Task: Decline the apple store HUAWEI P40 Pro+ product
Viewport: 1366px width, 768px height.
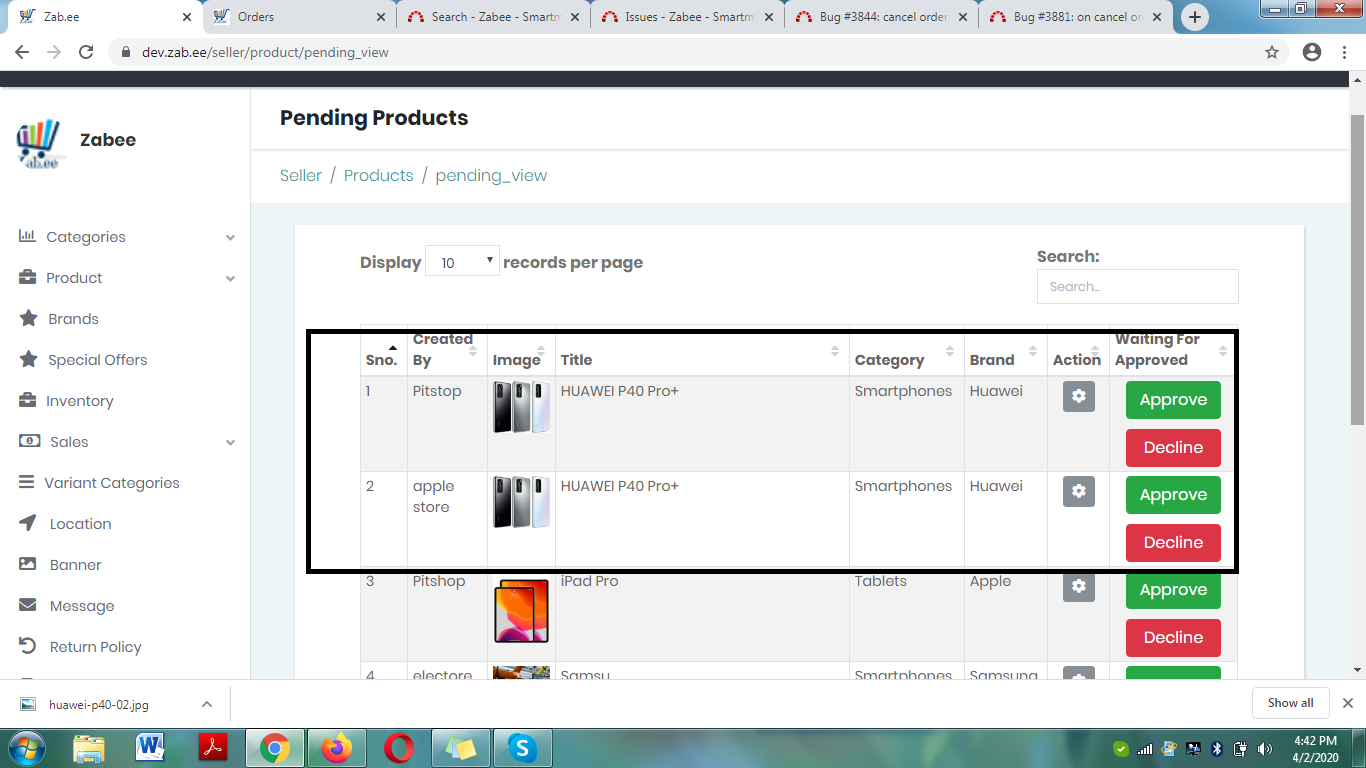Action: tap(1173, 543)
